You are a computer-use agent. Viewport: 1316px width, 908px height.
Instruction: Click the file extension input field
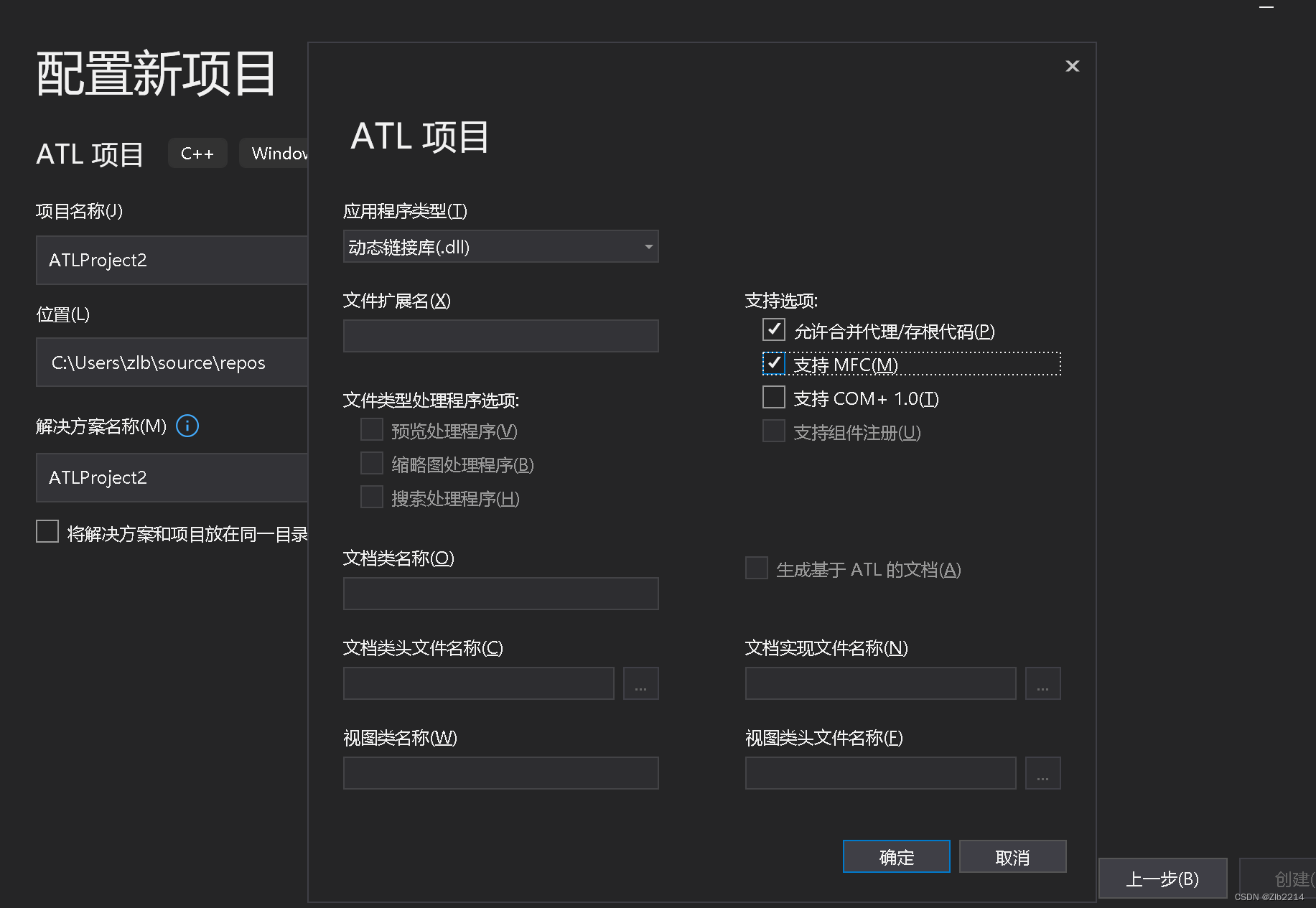(x=500, y=336)
